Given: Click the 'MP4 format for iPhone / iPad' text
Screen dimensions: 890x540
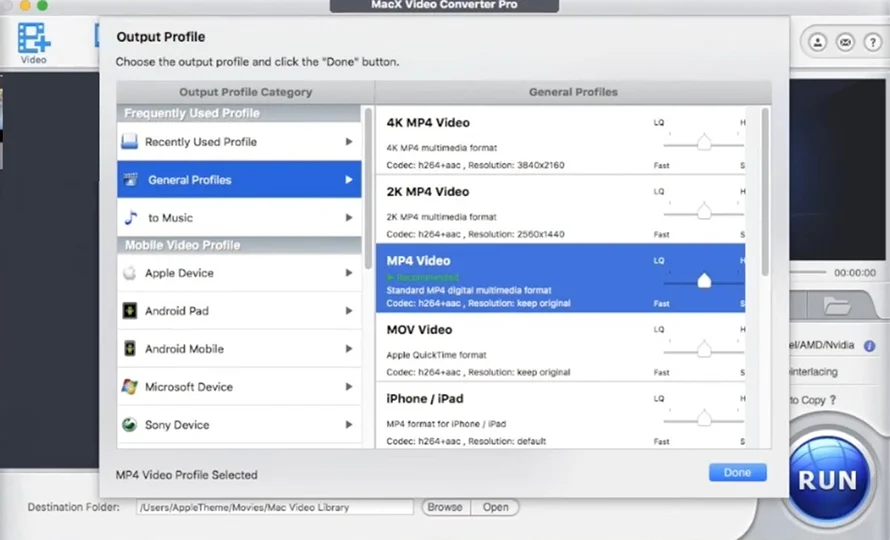Looking at the screenshot, I should 446,424.
